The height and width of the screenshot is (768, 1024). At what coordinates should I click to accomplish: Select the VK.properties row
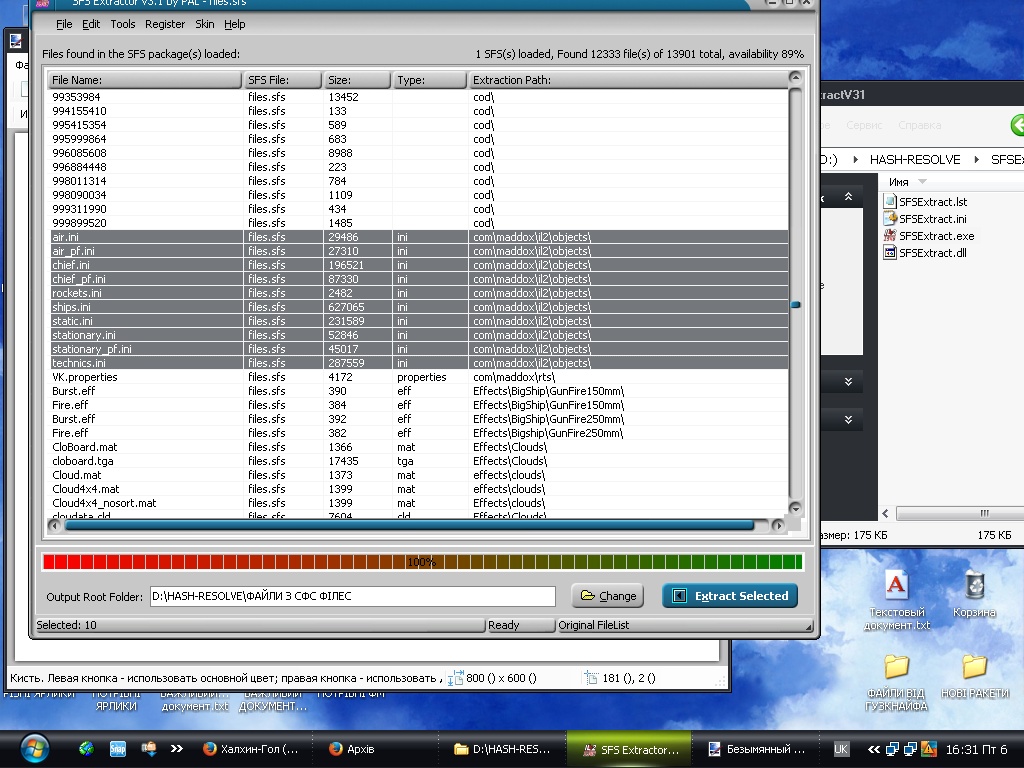(419, 377)
